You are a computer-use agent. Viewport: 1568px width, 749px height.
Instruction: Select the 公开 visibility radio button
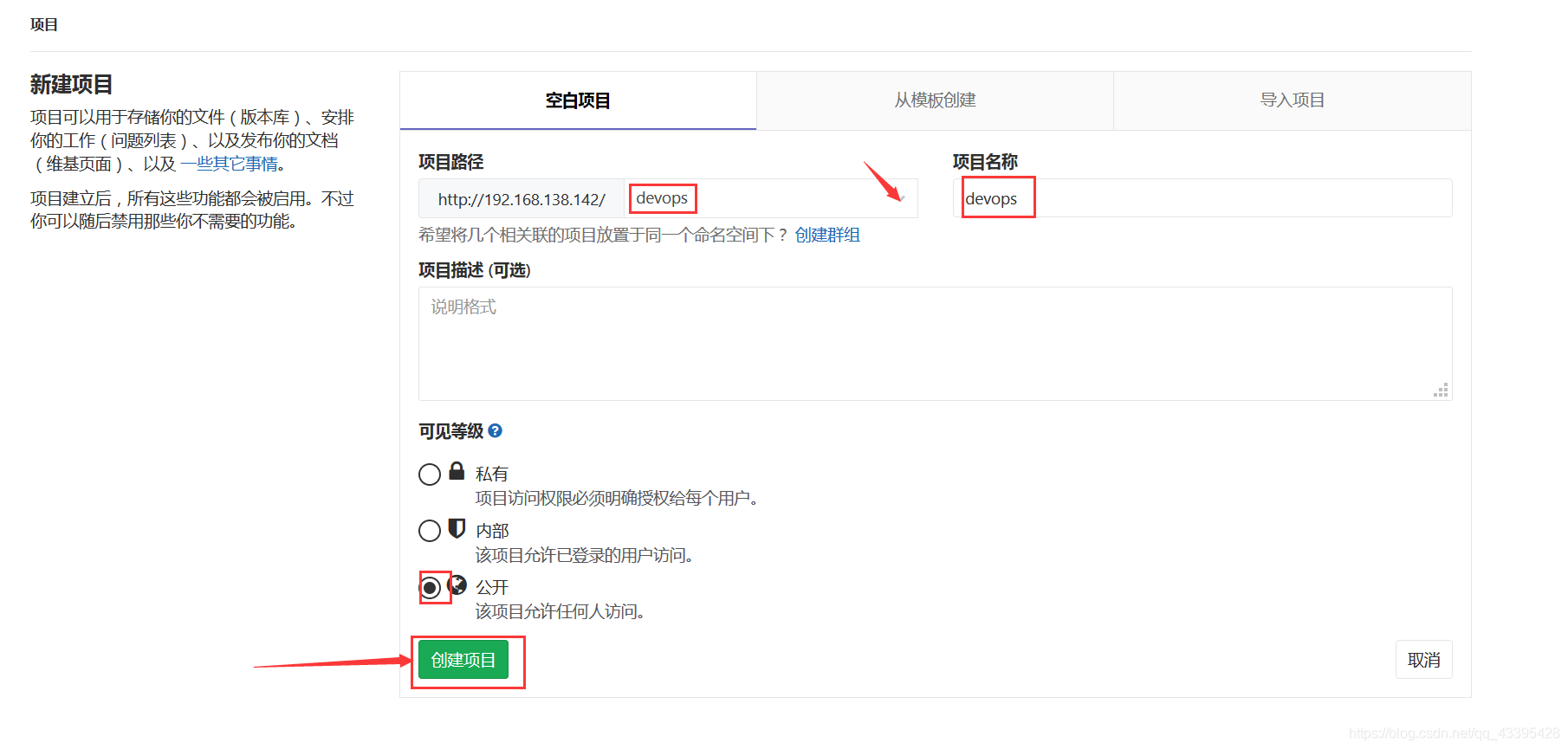430,588
